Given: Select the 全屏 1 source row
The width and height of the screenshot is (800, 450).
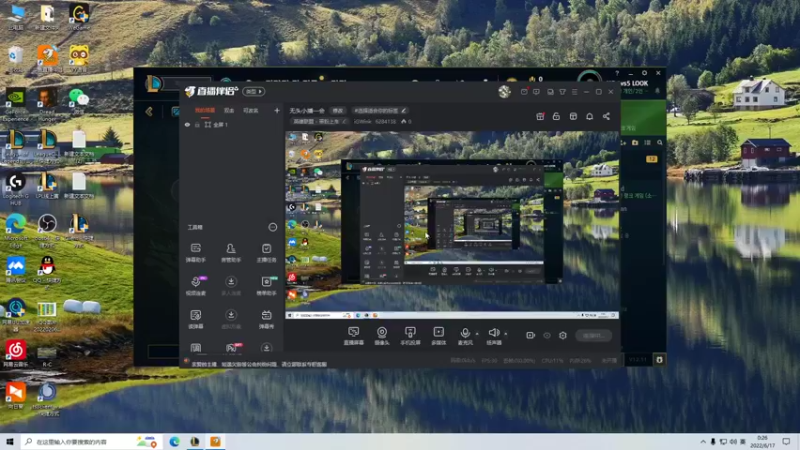Looking at the screenshot, I should (x=232, y=124).
